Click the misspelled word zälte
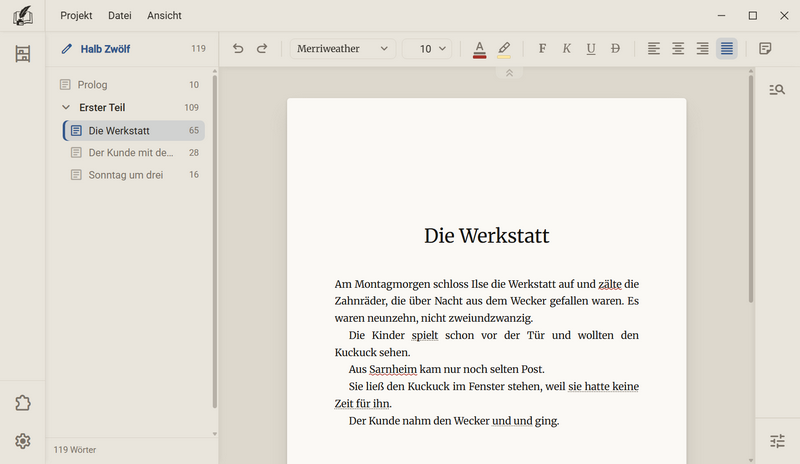Image resolution: width=800 pixels, height=464 pixels. click(610, 284)
